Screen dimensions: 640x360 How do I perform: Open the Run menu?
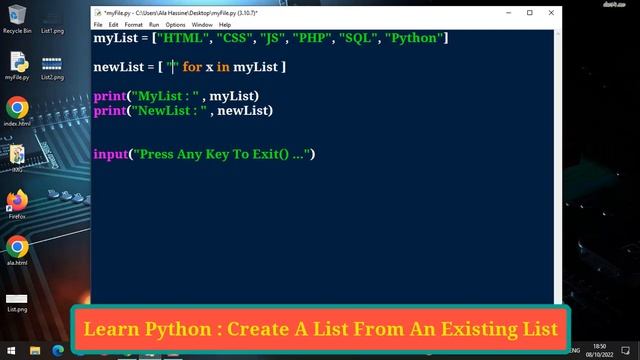pyautogui.click(x=154, y=25)
